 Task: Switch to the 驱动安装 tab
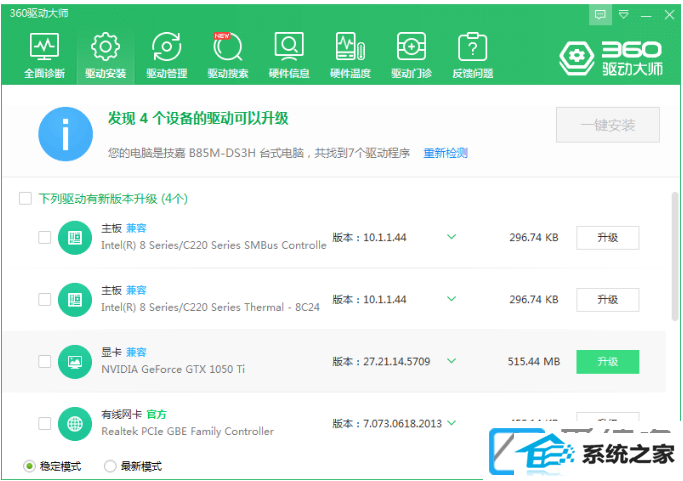[105, 55]
